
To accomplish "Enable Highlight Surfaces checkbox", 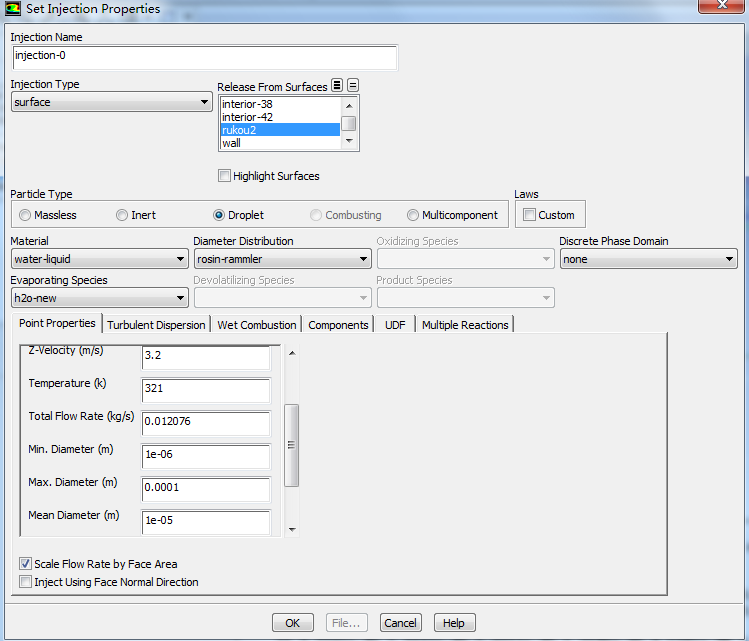I will (x=224, y=176).
